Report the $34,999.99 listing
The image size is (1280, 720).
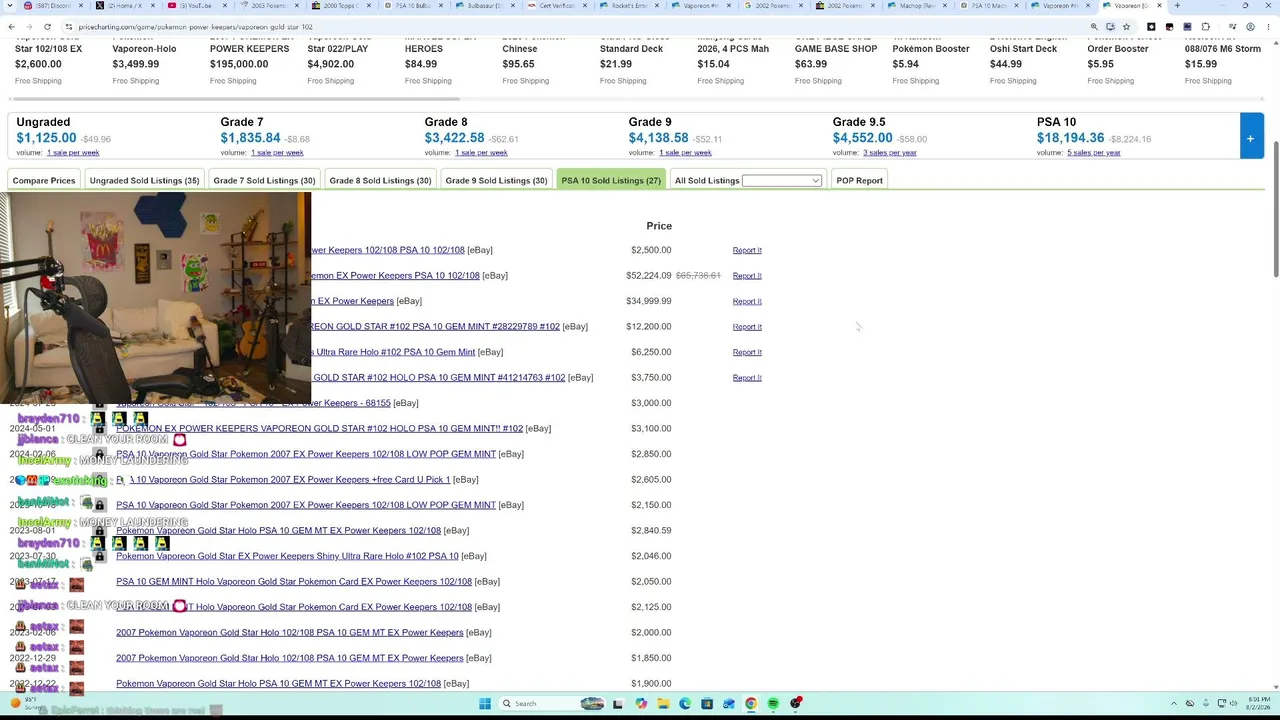tap(747, 301)
